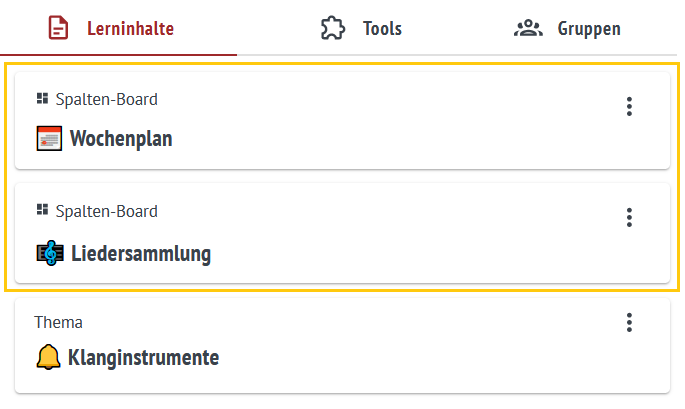Open the three-dot menu for Liedersammlung

tap(629, 217)
